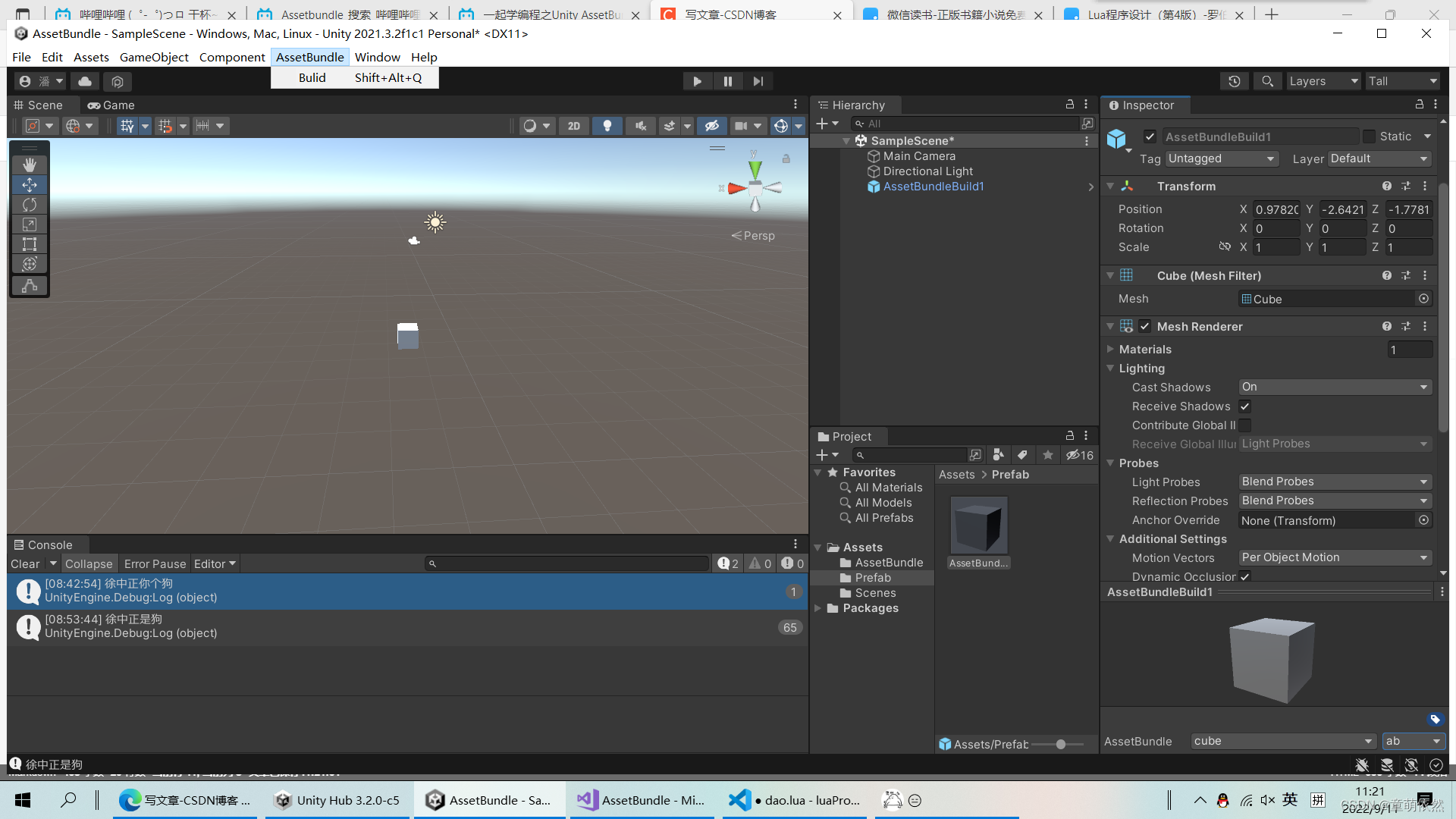Toggle Cast Shadows On setting
The height and width of the screenshot is (819, 1456).
(1333, 386)
